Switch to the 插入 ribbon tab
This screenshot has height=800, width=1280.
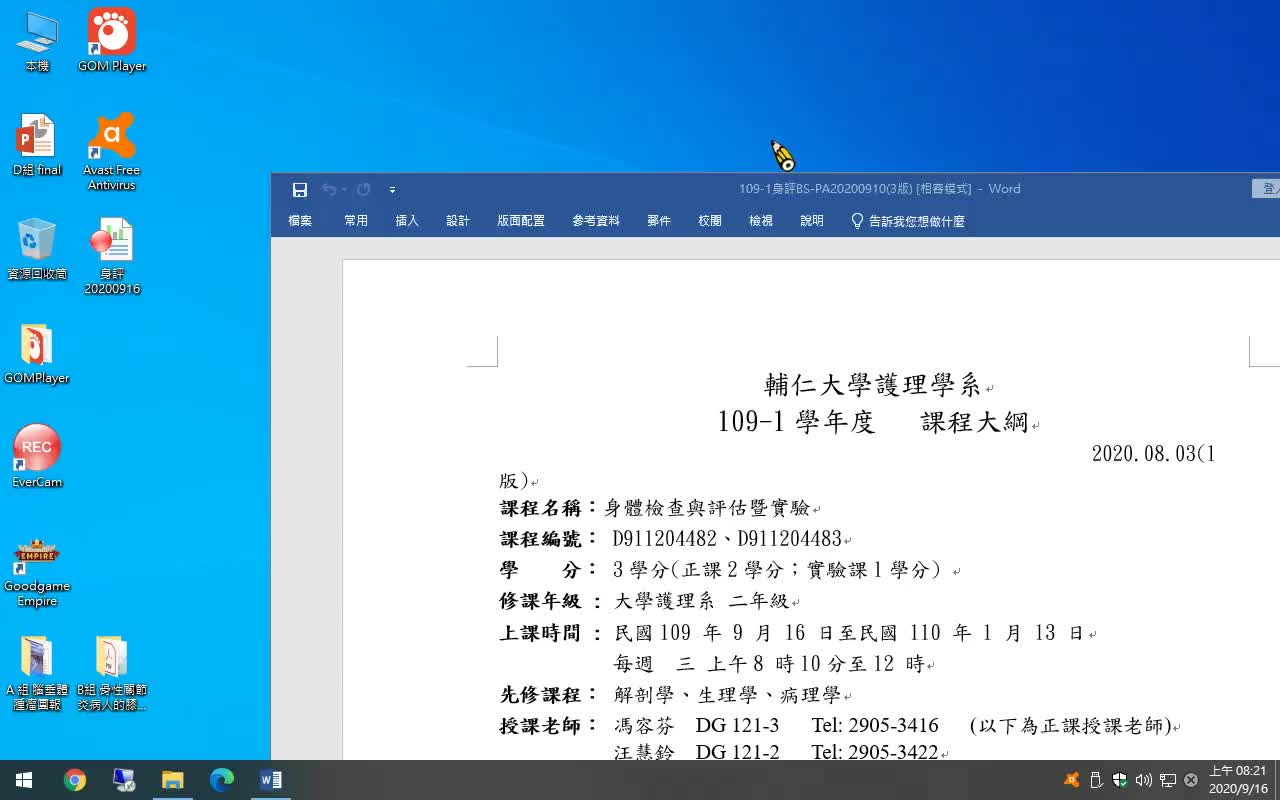406,221
